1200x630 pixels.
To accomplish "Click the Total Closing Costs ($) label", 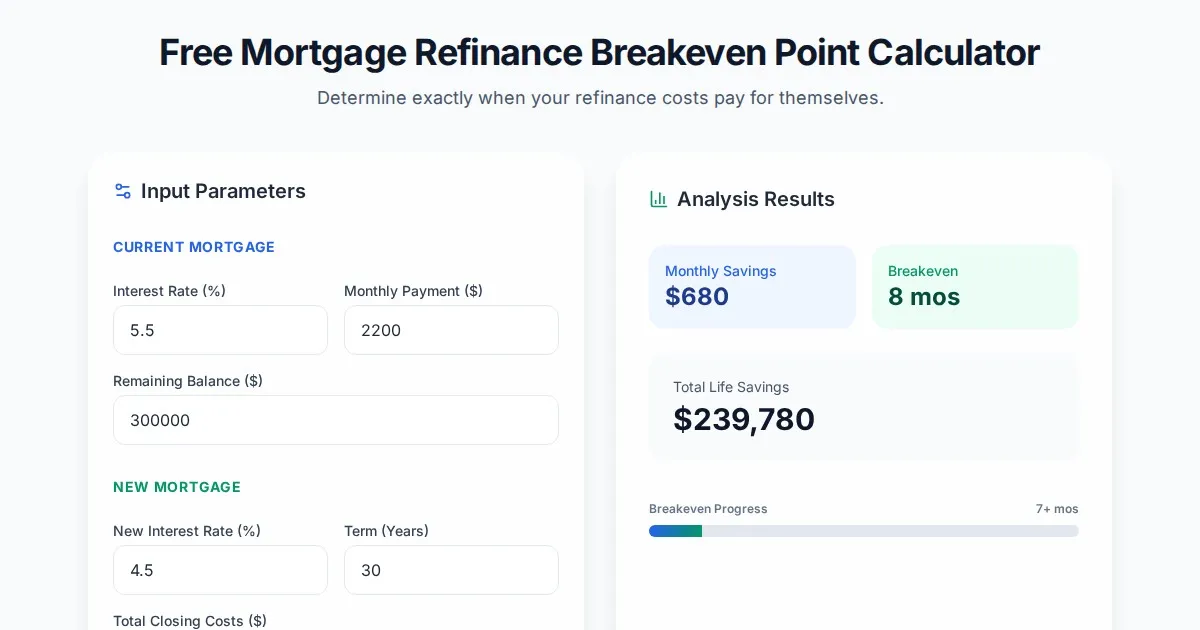I will (190, 621).
